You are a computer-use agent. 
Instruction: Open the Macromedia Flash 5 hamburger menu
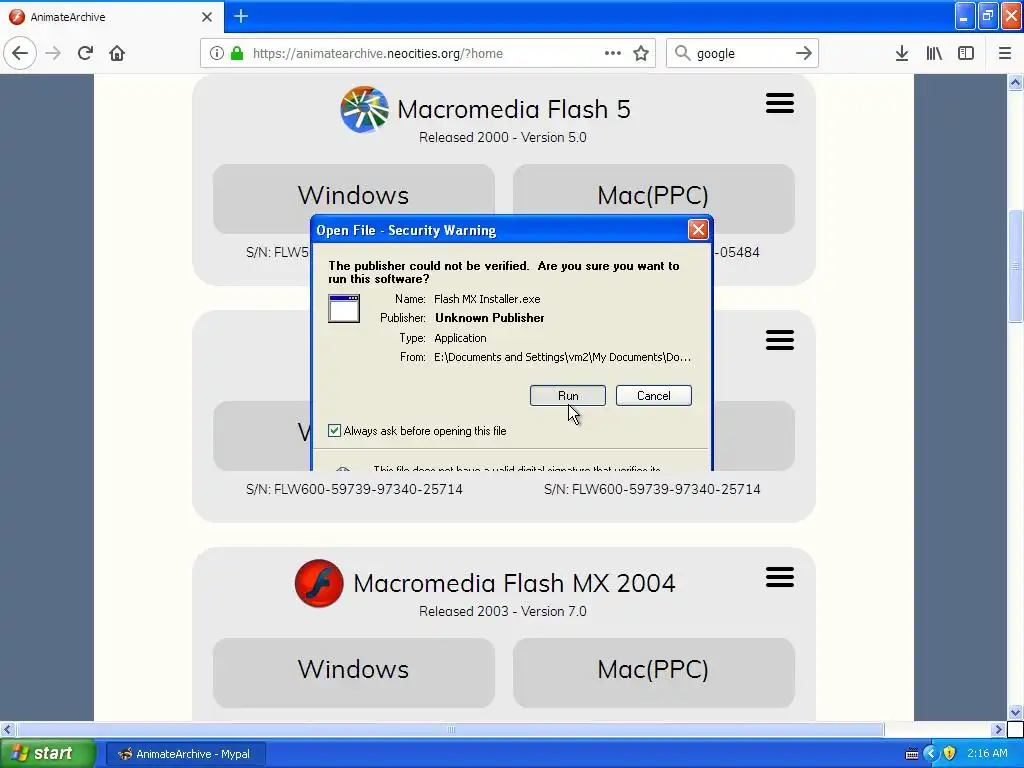click(x=780, y=103)
